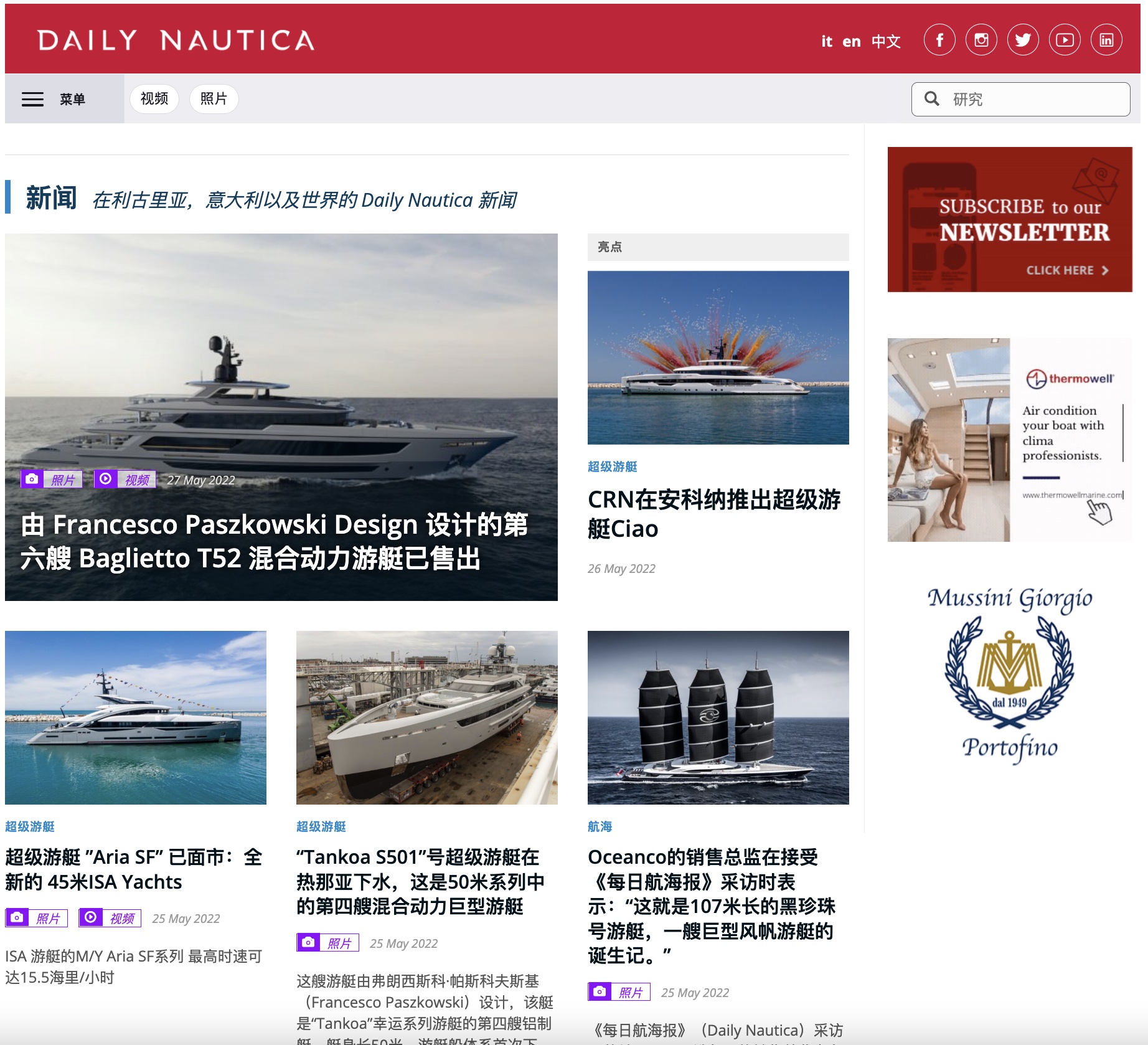Switch language to 中文
This screenshot has height=1045, width=1148.
[886, 41]
